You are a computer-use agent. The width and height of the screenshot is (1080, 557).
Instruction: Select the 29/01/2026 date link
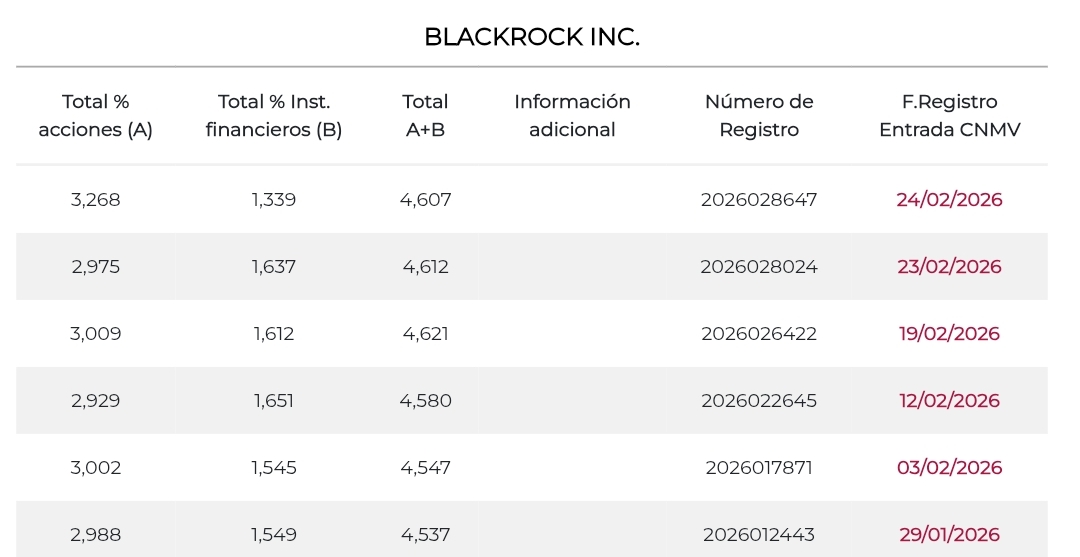[x=949, y=535]
